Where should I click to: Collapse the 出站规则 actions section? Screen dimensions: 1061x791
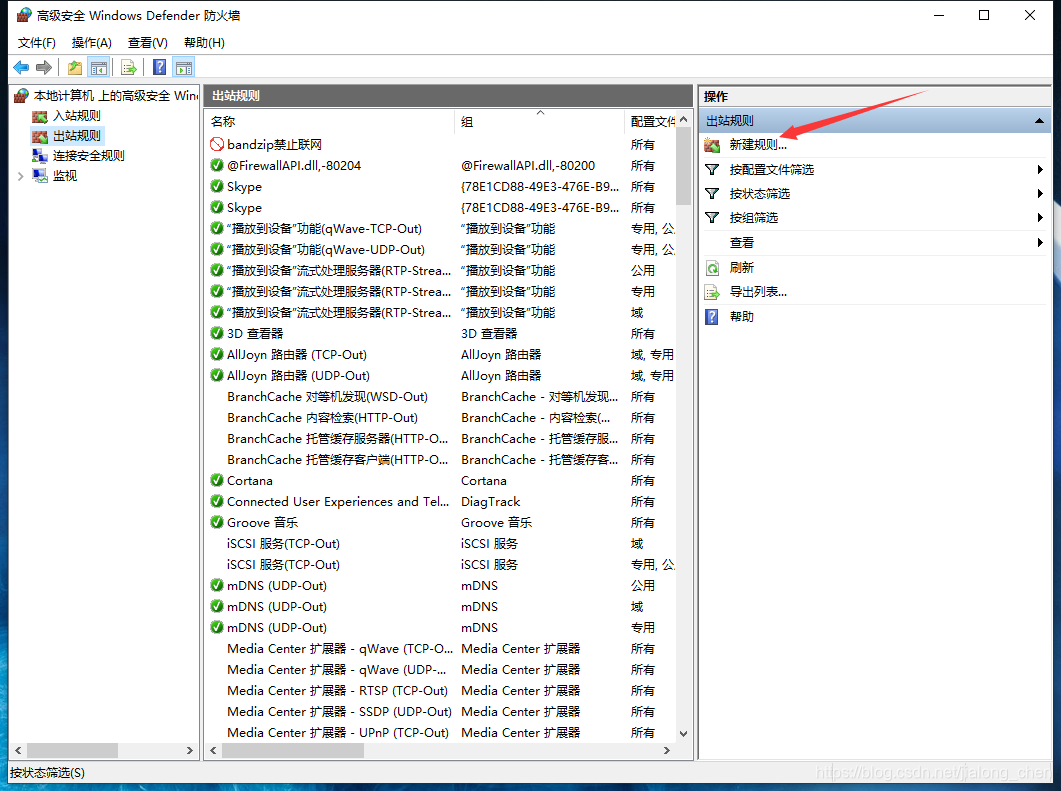coord(1039,121)
